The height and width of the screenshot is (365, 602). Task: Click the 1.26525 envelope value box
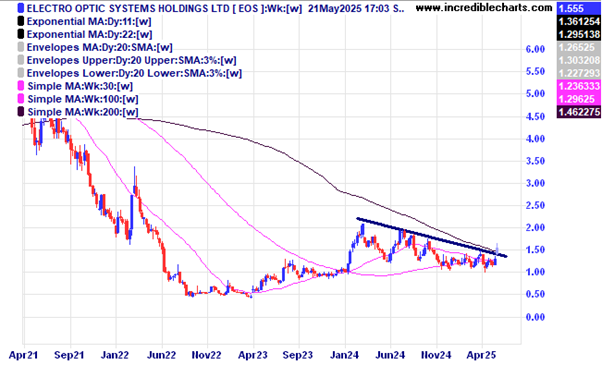[x=579, y=48]
